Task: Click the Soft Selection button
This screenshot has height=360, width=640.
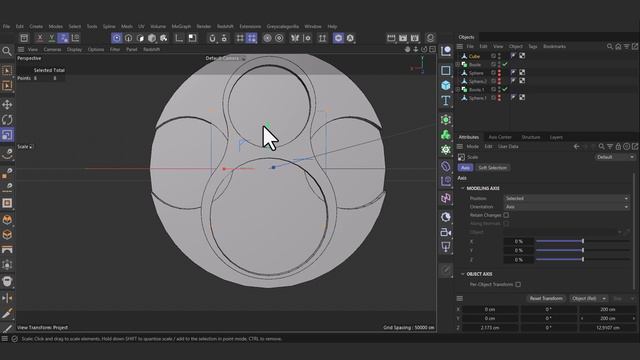Action: click(493, 168)
